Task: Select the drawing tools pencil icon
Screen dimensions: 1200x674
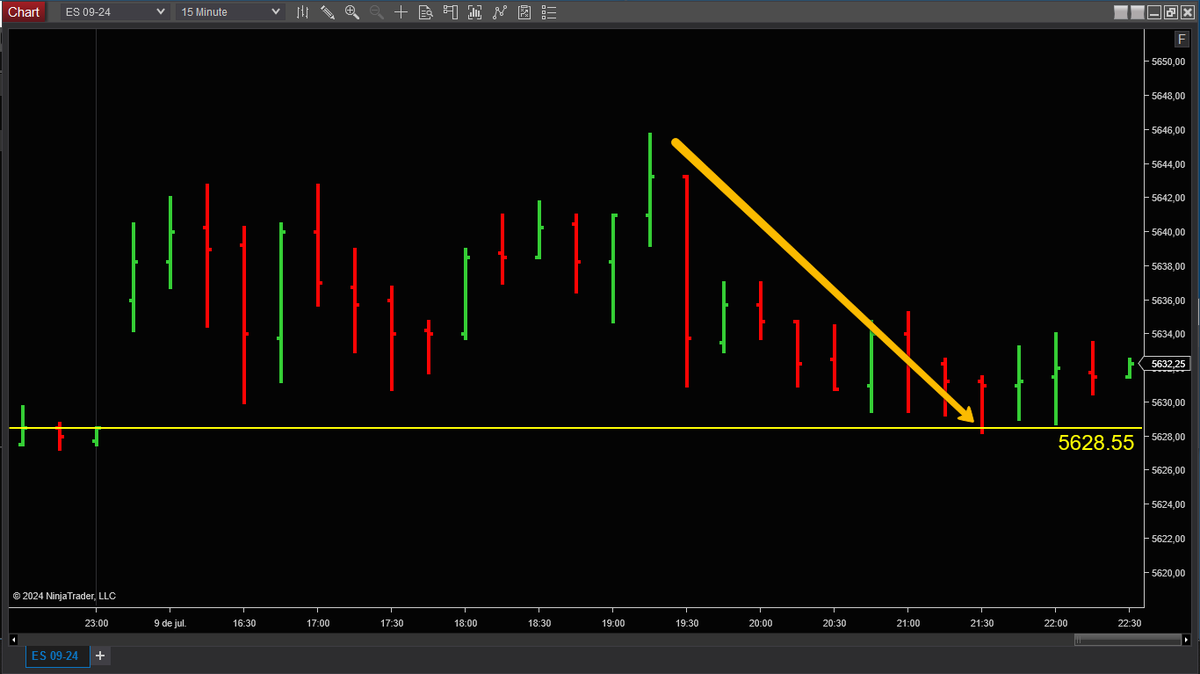Action: tap(327, 12)
